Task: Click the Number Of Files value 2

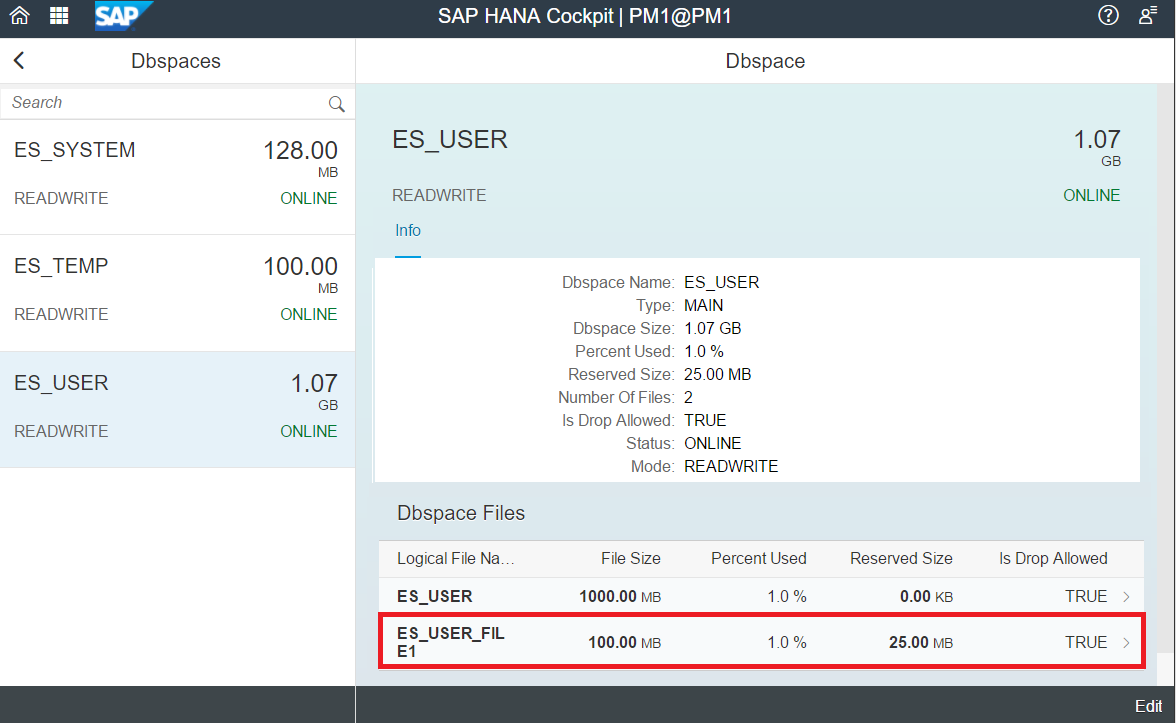Action: click(x=688, y=398)
